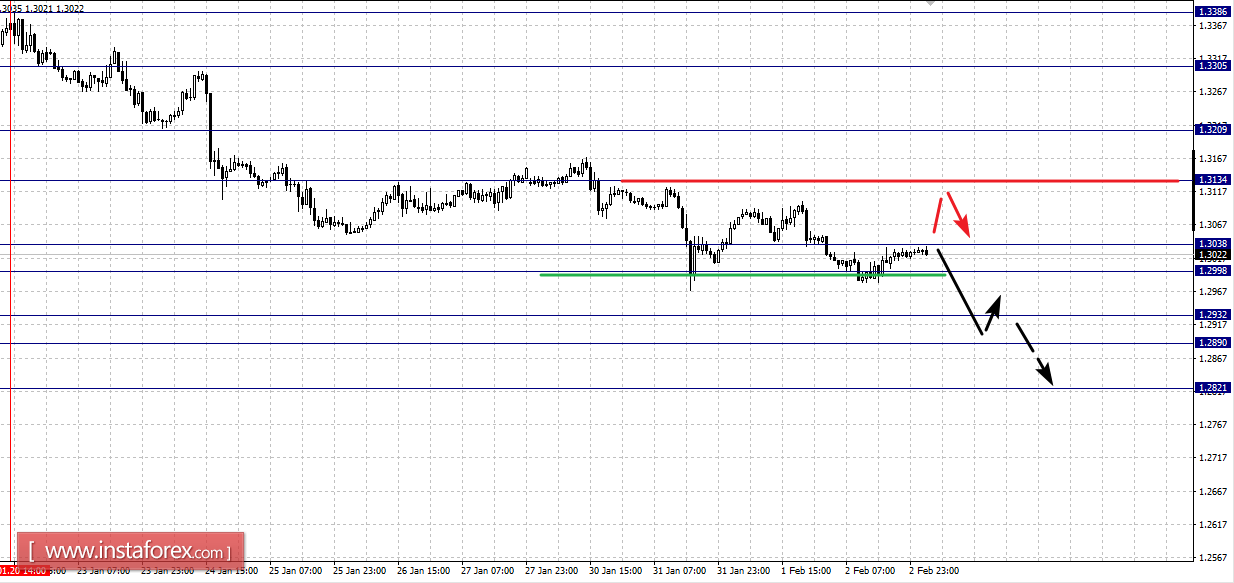Click the 23 Jan 23:00 time label
Viewport: 1234px width, 583px height.
coord(168,571)
